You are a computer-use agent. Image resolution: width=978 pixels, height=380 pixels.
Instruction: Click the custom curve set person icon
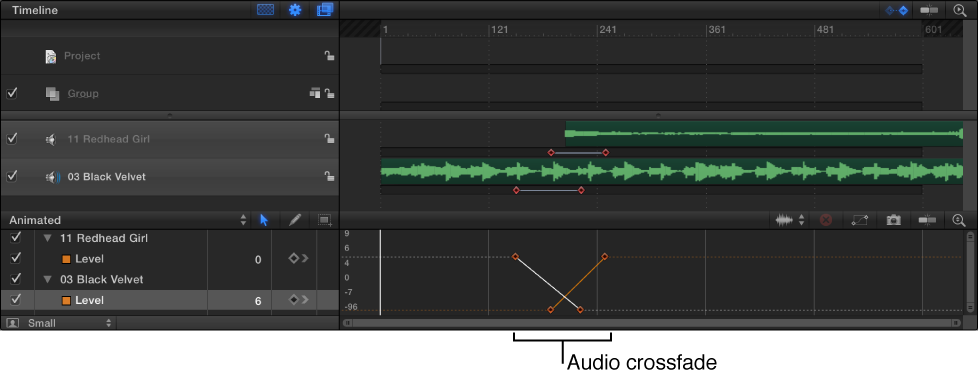(12, 323)
